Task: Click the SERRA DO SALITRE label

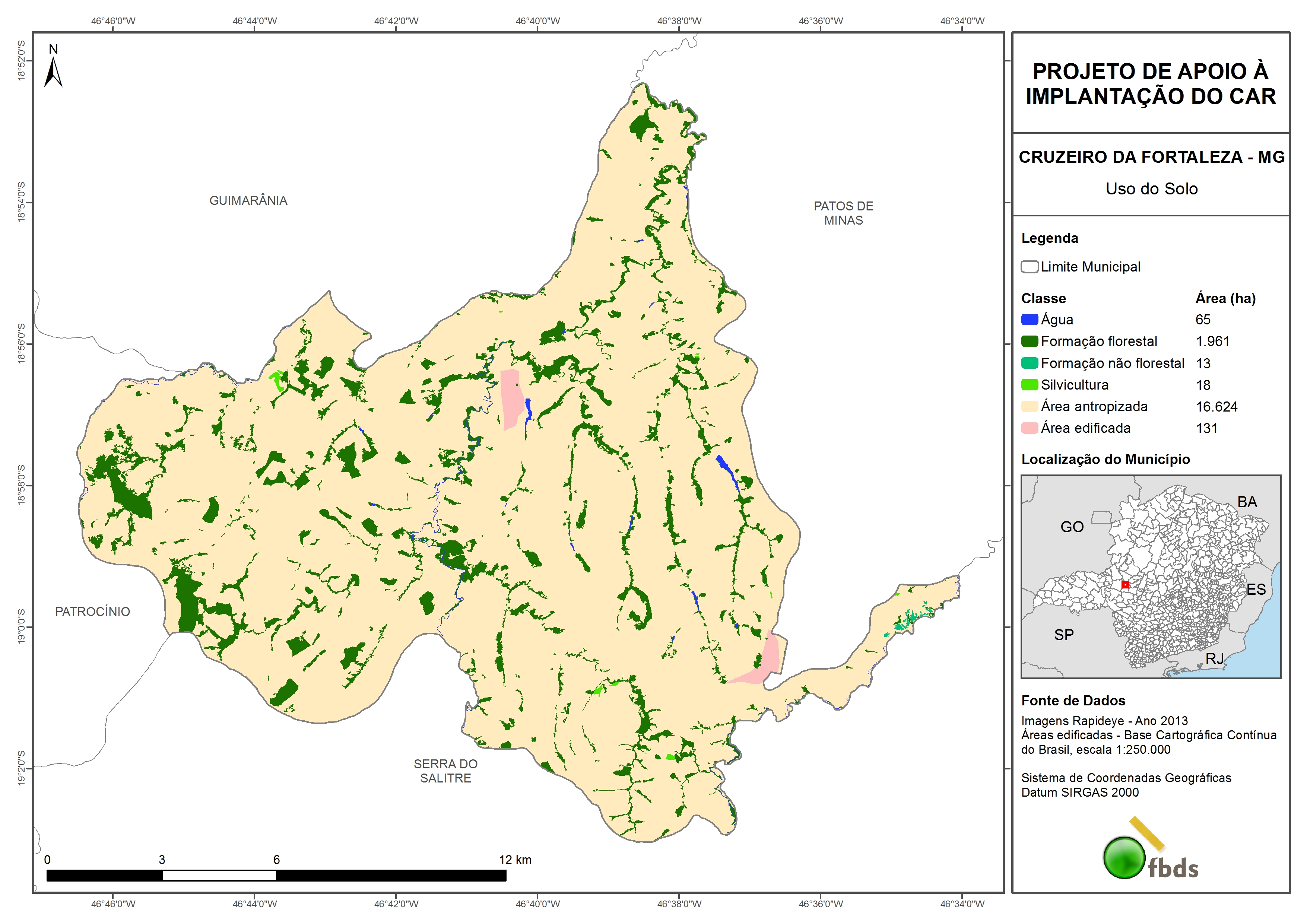Action: pyautogui.click(x=445, y=771)
